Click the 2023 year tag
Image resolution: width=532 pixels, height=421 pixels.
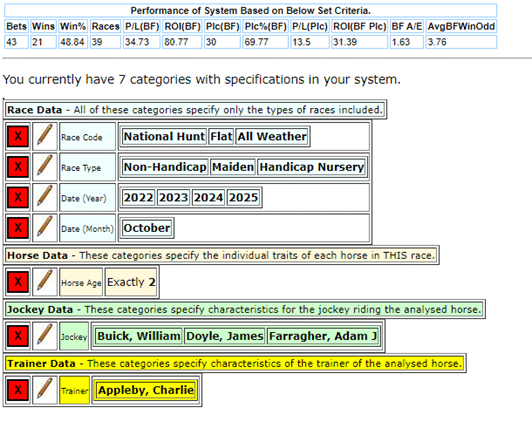pos(173,197)
